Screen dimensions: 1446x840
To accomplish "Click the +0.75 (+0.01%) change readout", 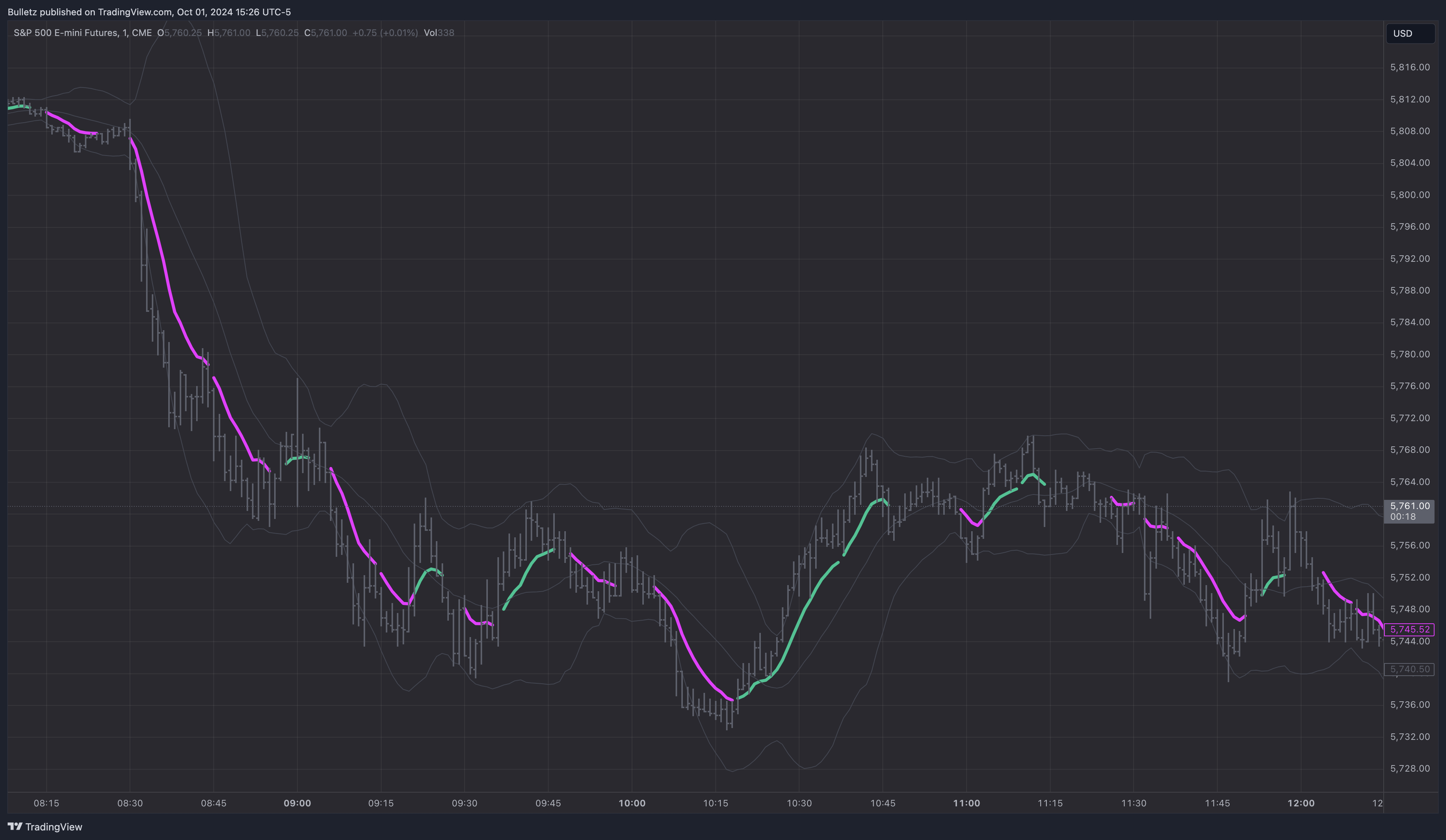I will tap(385, 33).
